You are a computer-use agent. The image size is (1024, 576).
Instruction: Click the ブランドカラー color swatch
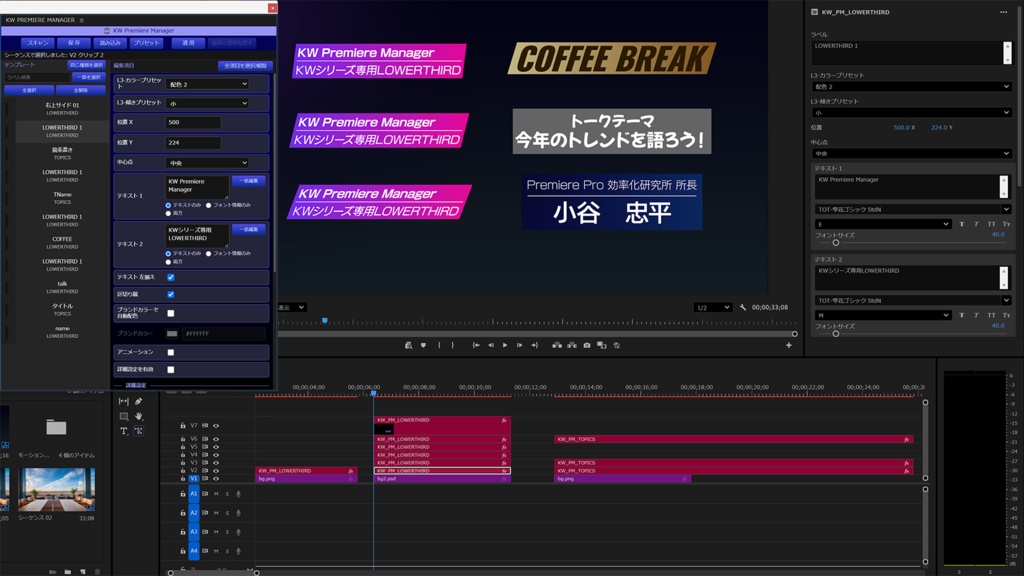172,333
